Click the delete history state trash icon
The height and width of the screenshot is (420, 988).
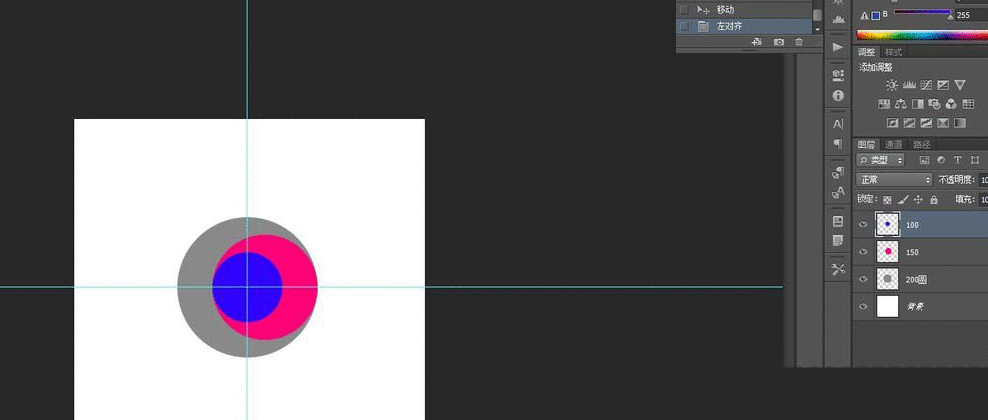point(798,42)
